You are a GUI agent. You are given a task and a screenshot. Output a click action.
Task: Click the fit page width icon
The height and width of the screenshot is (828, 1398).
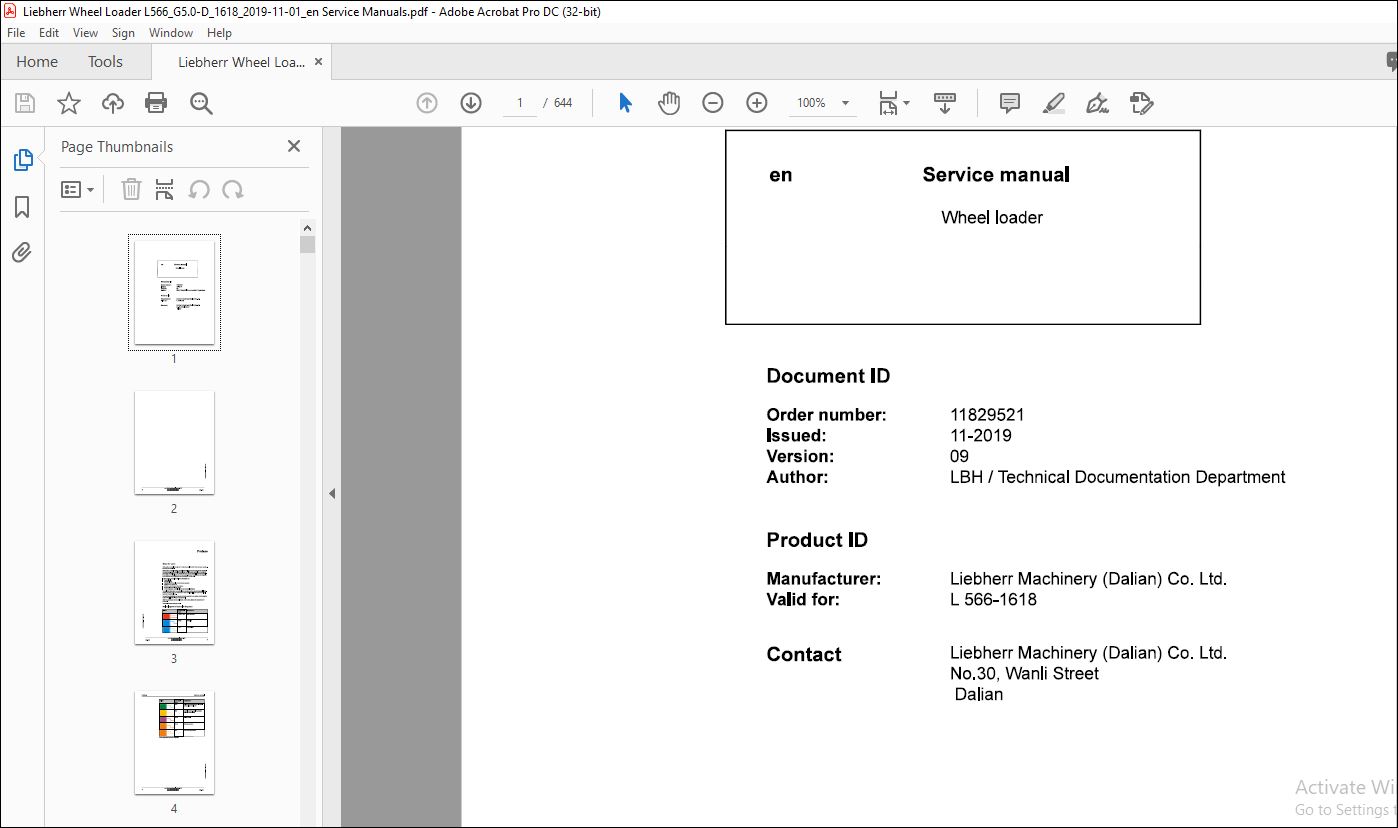click(888, 103)
